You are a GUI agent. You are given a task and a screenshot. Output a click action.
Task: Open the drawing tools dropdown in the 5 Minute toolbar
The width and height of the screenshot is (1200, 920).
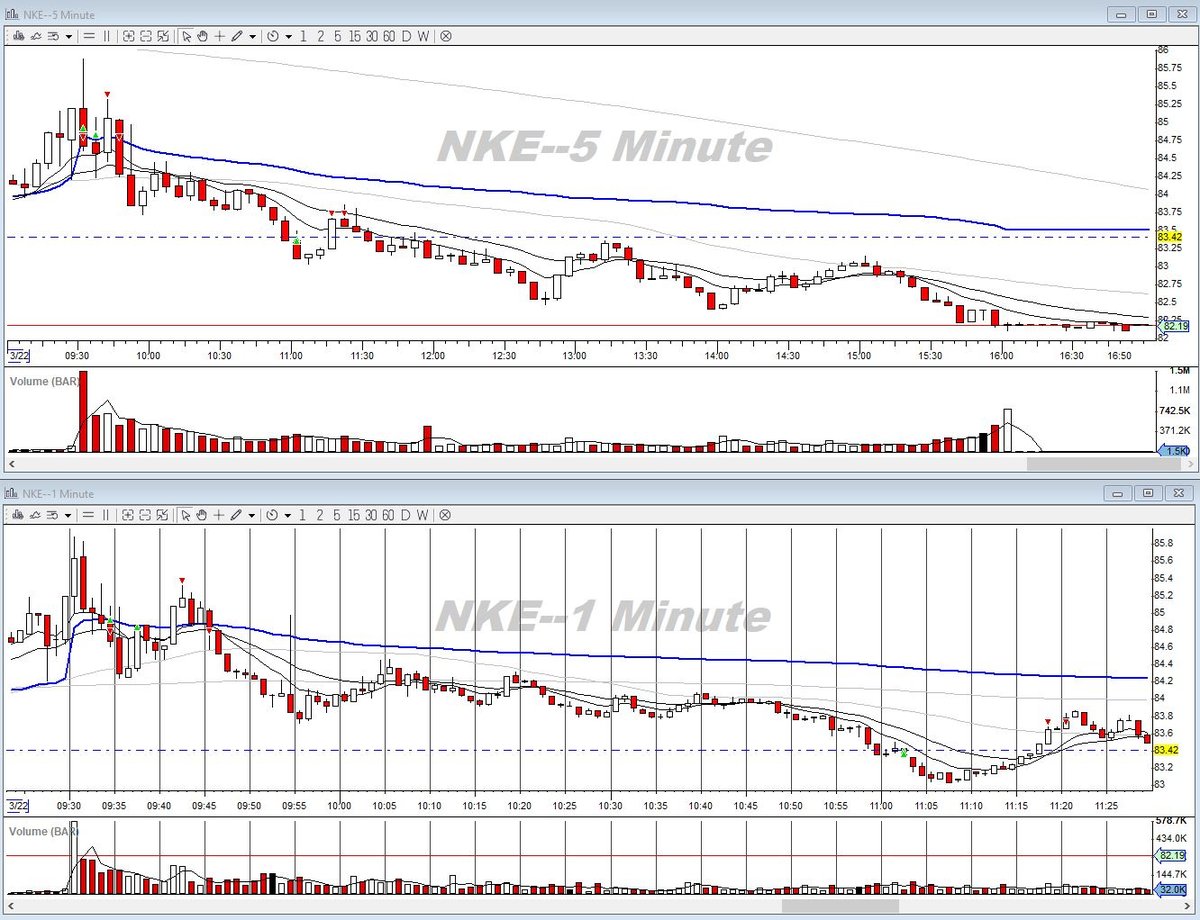(x=252, y=36)
